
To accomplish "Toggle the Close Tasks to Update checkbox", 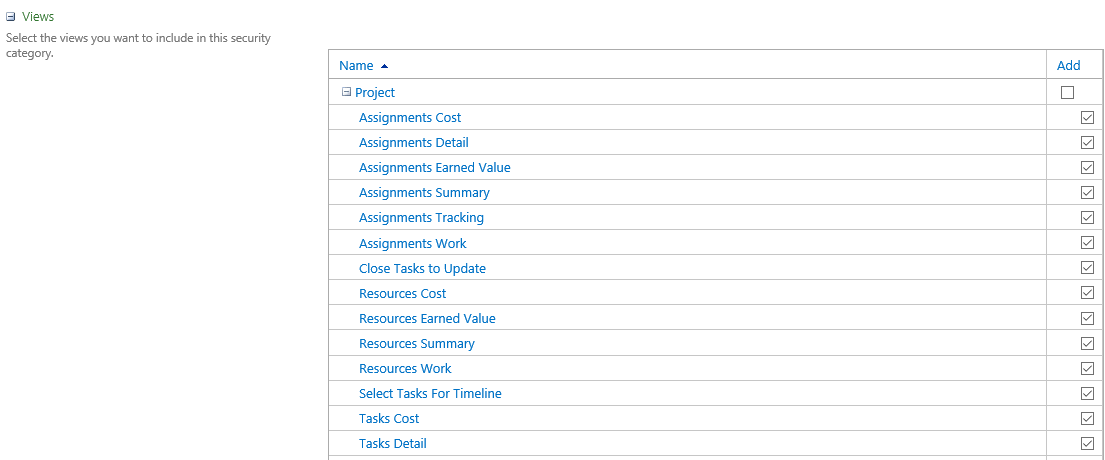I will 1087,268.
